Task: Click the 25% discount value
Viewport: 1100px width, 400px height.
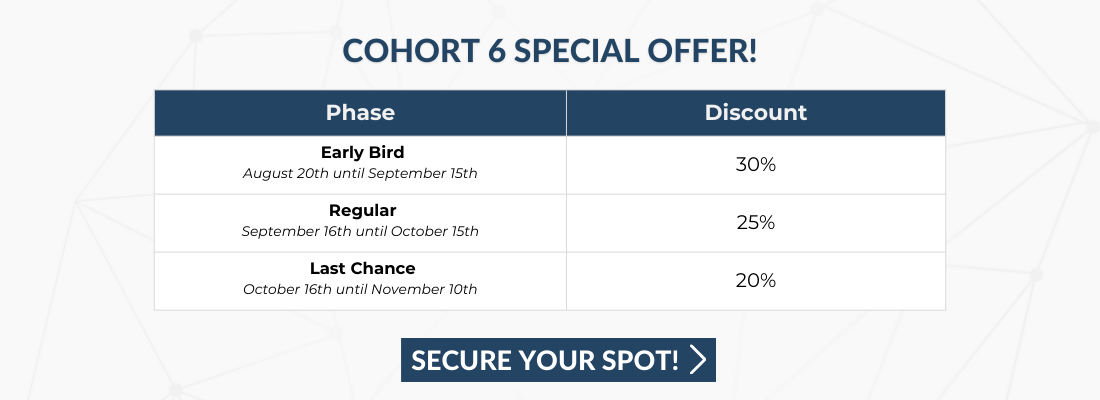Action: (x=756, y=223)
